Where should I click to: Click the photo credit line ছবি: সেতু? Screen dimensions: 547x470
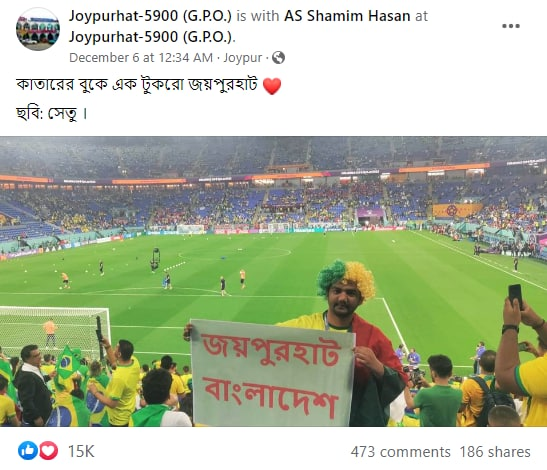(51, 113)
